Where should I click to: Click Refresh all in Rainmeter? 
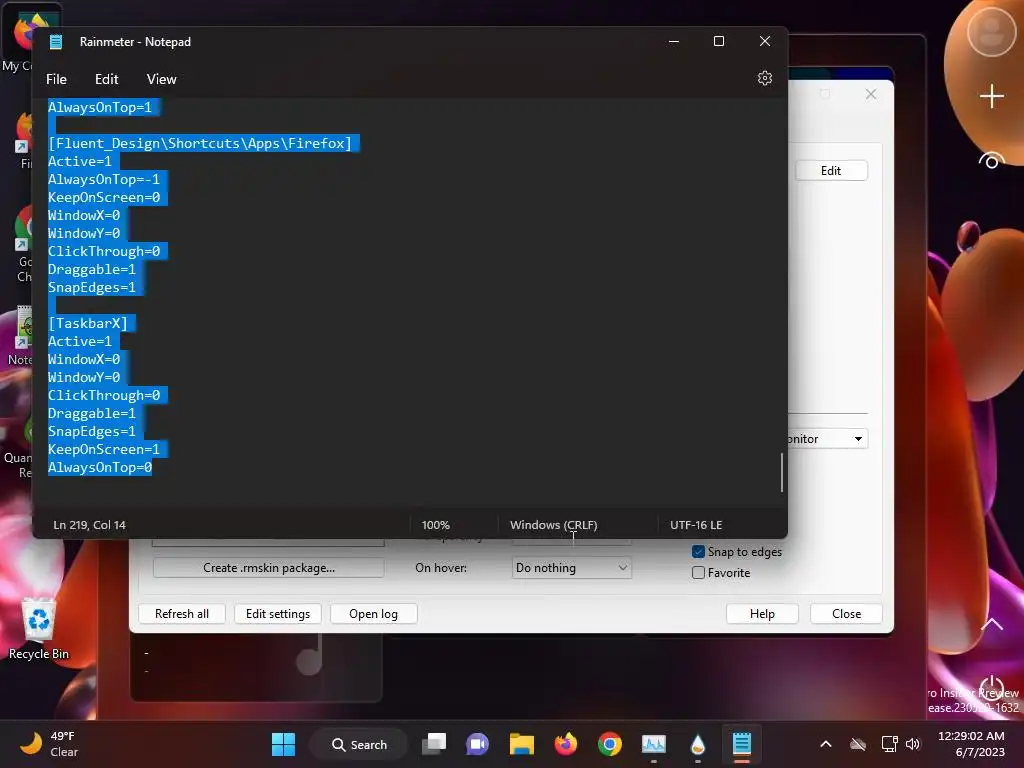(182, 614)
